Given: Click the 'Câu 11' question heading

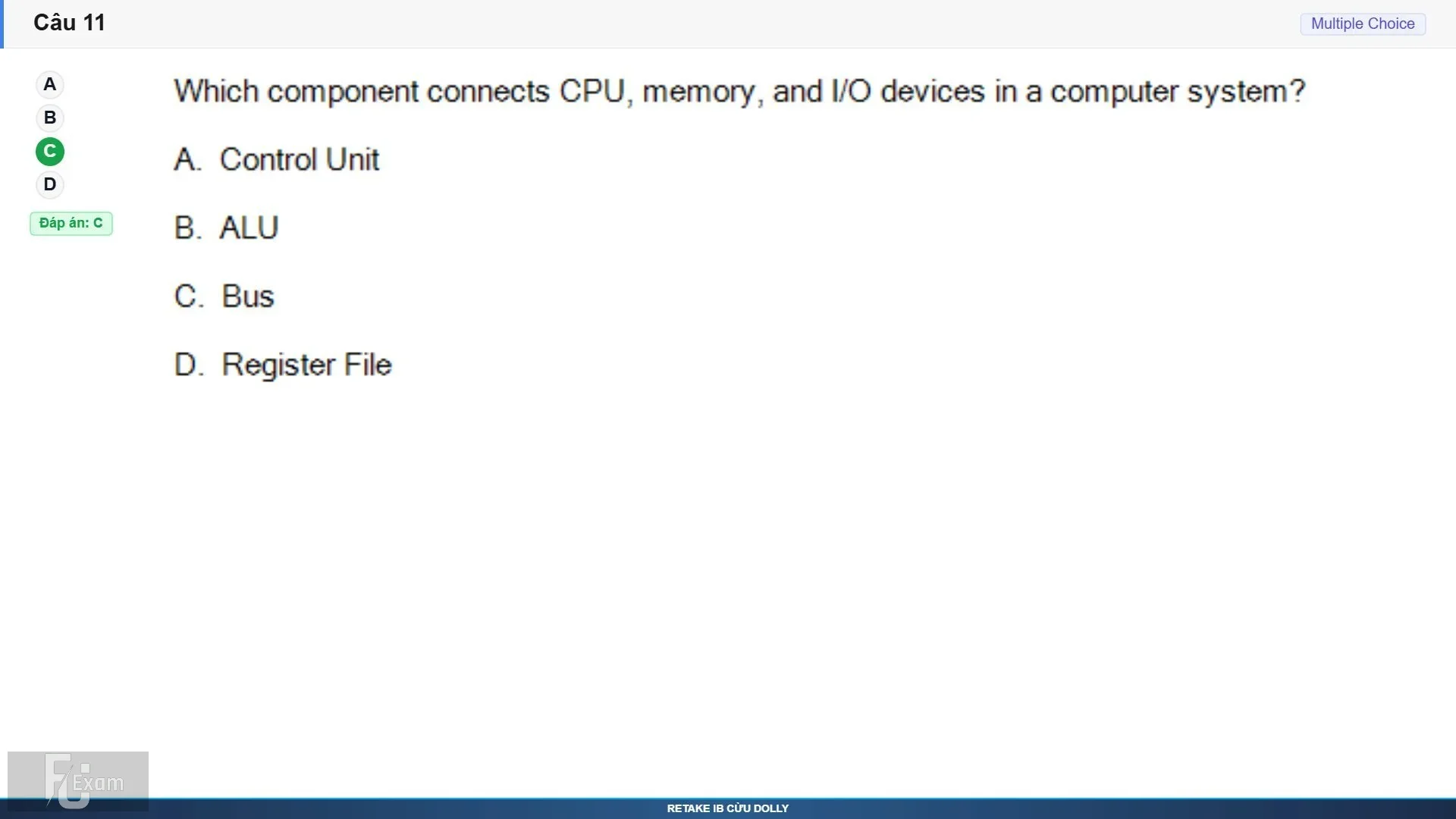Looking at the screenshot, I should pyautogui.click(x=69, y=23).
